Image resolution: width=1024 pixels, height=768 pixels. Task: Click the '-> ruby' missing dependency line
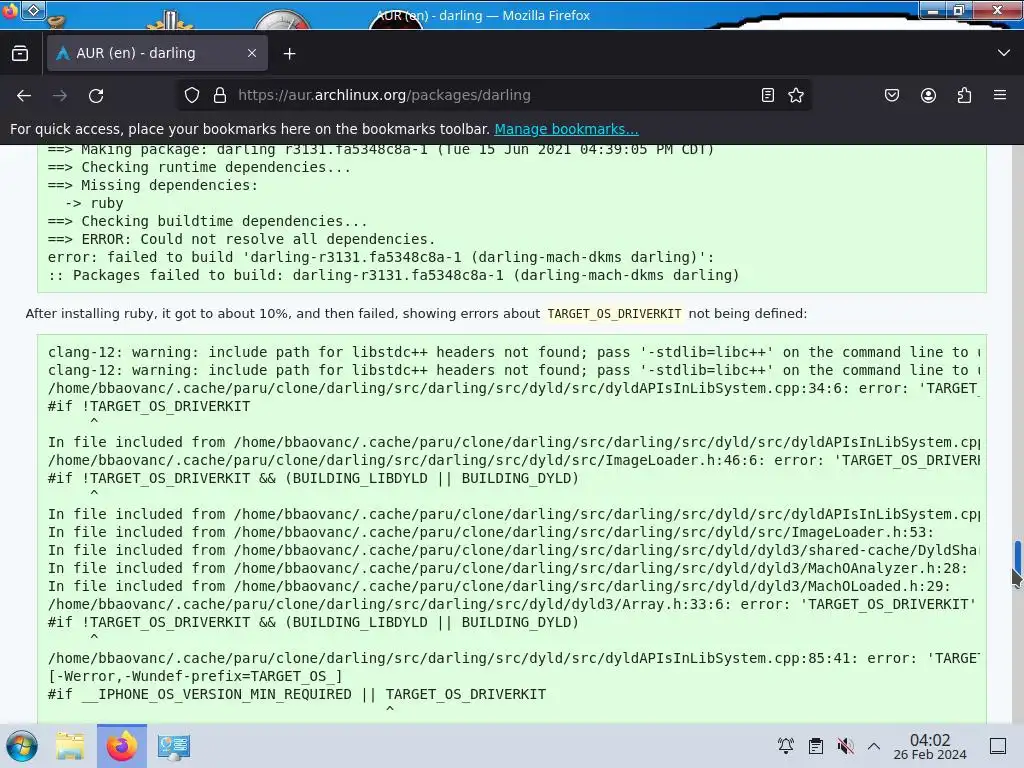[94, 203]
